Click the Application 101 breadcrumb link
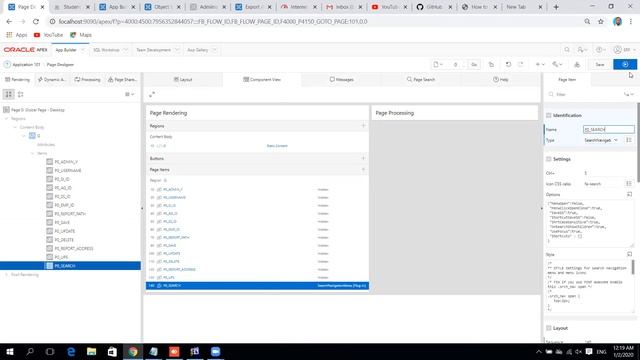The width and height of the screenshot is (640, 360). pos(26,64)
